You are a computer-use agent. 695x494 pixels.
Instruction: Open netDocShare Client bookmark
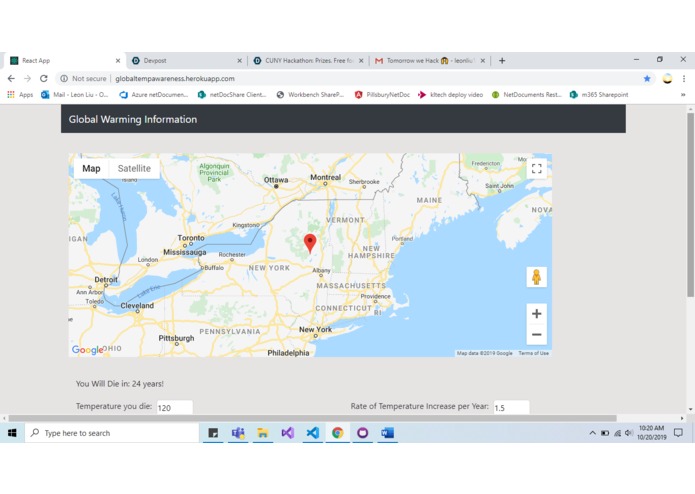pyautogui.click(x=232, y=94)
